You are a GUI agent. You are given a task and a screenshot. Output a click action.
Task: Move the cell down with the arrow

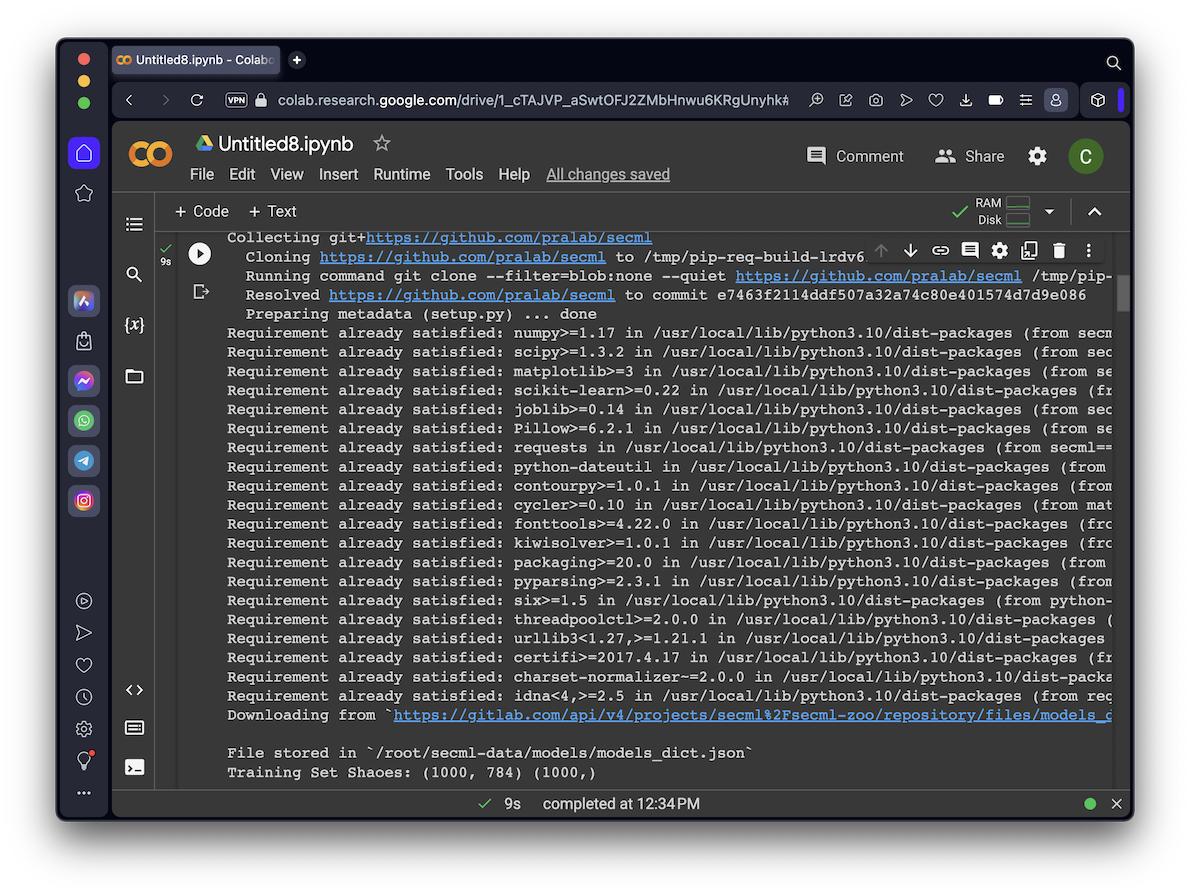[910, 251]
